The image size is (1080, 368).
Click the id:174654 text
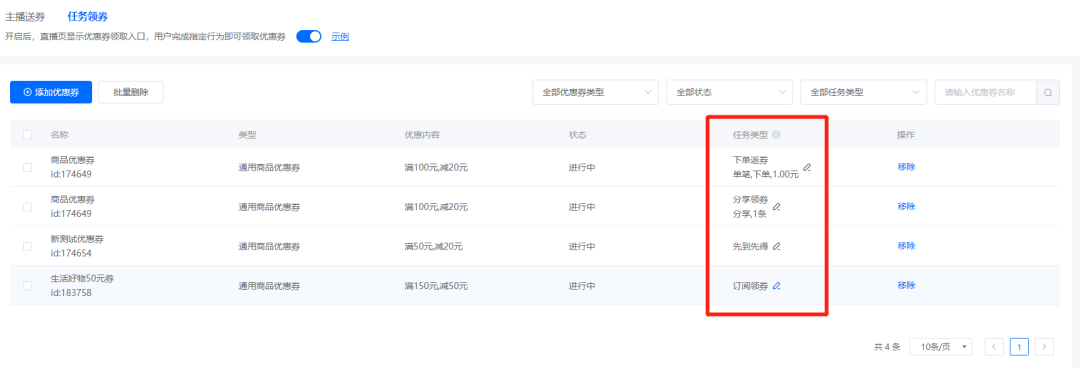point(71,254)
